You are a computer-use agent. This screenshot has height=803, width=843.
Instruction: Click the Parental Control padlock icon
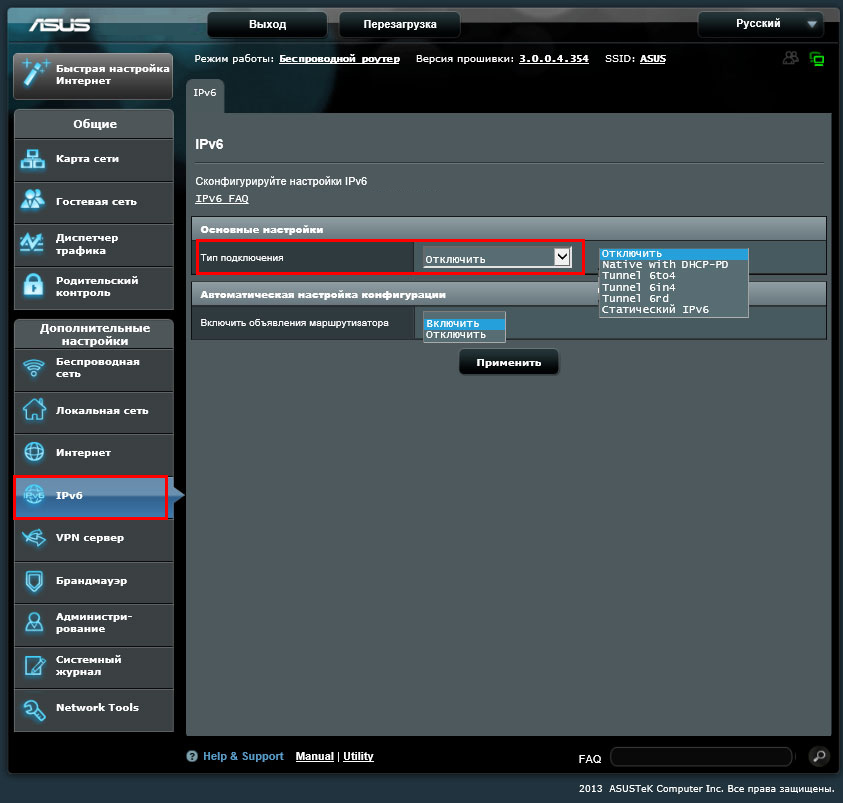point(34,286)
